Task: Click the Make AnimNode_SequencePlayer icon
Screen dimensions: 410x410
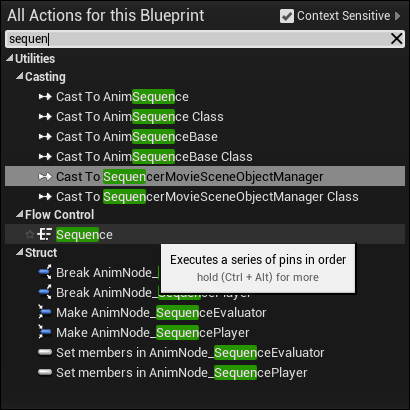Action: pos(45,333)
